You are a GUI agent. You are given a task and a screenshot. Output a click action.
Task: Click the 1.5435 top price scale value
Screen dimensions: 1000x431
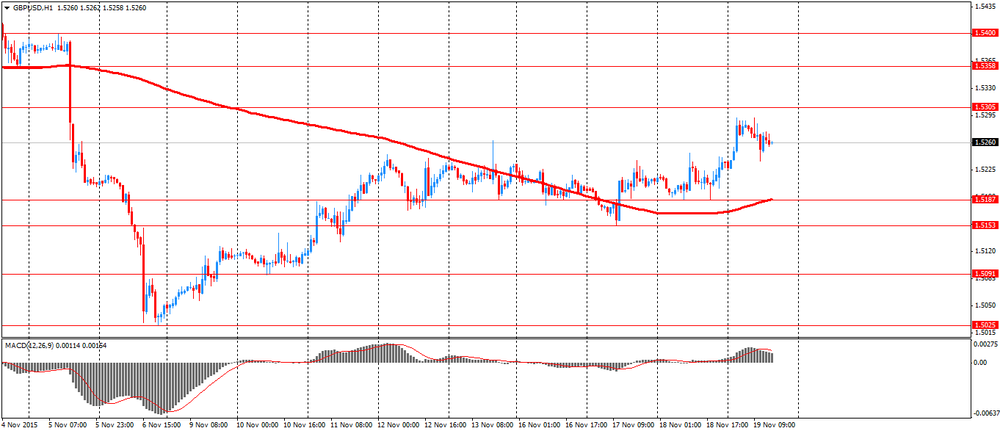(x=984, y=7)
